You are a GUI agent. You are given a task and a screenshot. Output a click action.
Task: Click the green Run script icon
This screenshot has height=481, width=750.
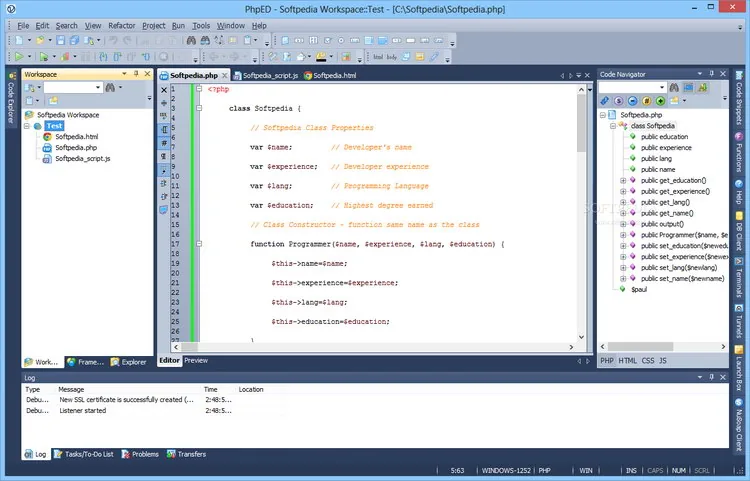19,57
